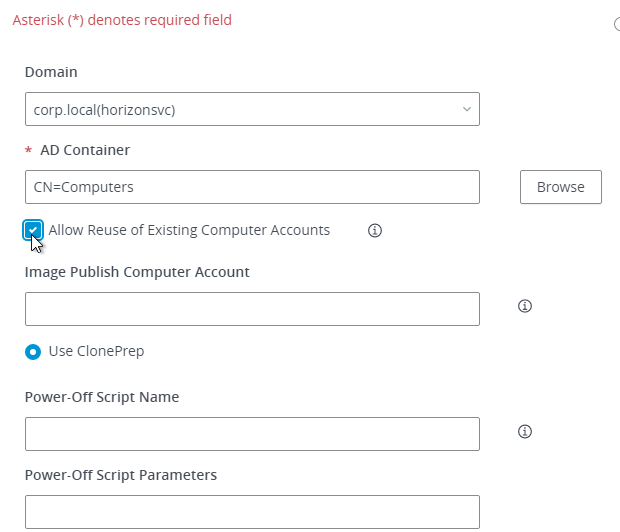
Task: Focus the Image Publish Computer Account text box
Action: (252, 309)
